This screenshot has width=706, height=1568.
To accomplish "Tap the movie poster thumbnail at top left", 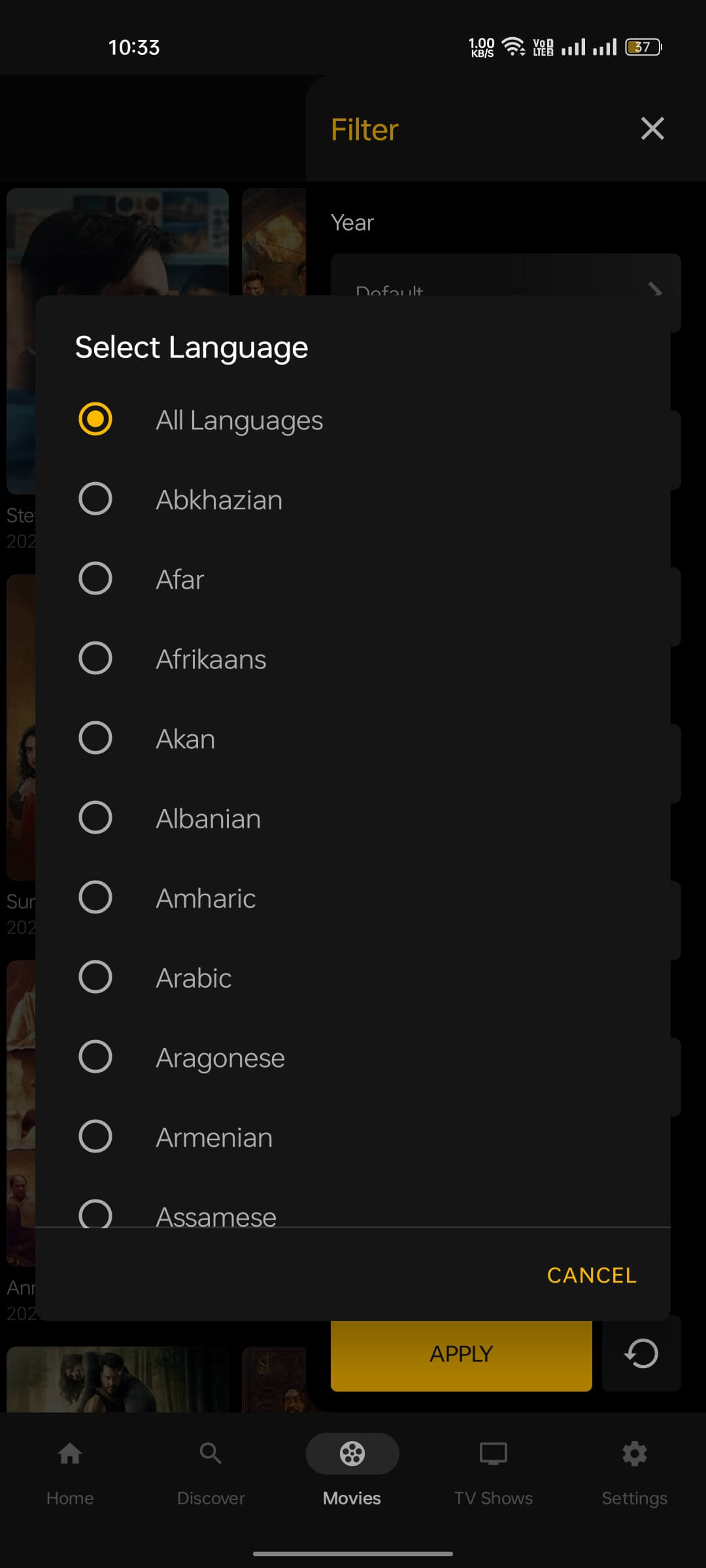I will [x=118, y=242].
